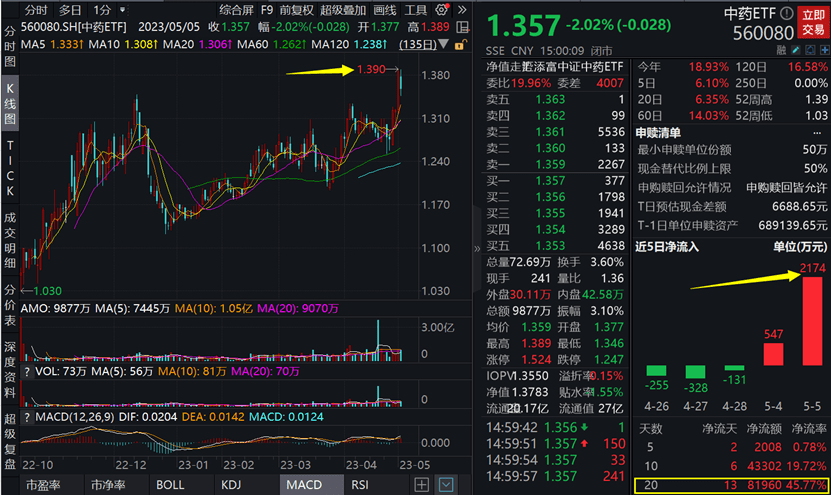Toggle the side panel layout icon

tap(463, 27)
